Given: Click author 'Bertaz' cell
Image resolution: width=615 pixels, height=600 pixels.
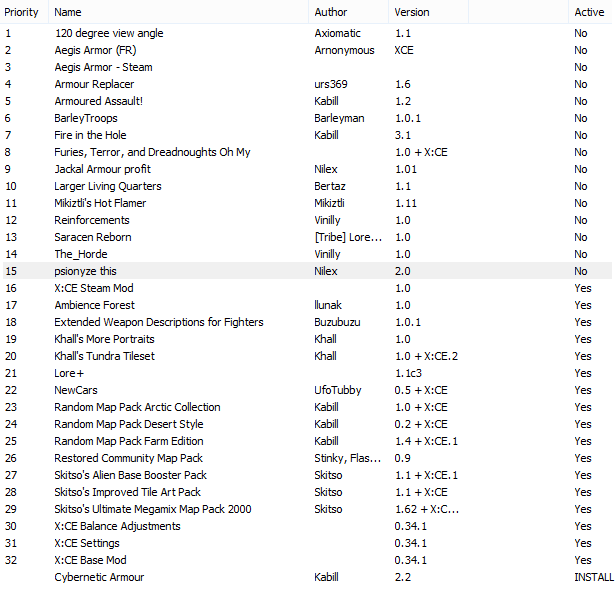Looking at the screenshot, I should click(330, 186).
